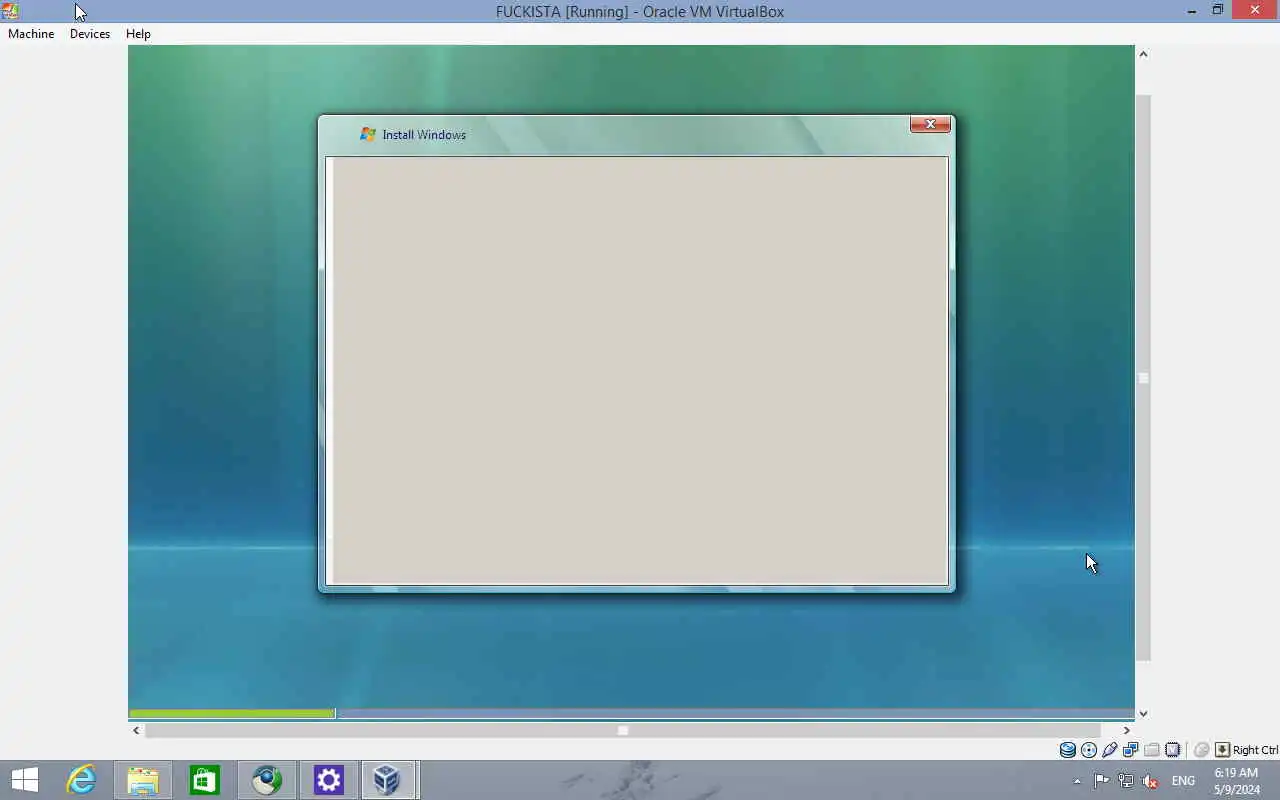The width and height of the screenshot is (1280, 800).
Task: Click the horizontal scrollbar left arrow
Action: pyautogui.click(x=136, y=730)
